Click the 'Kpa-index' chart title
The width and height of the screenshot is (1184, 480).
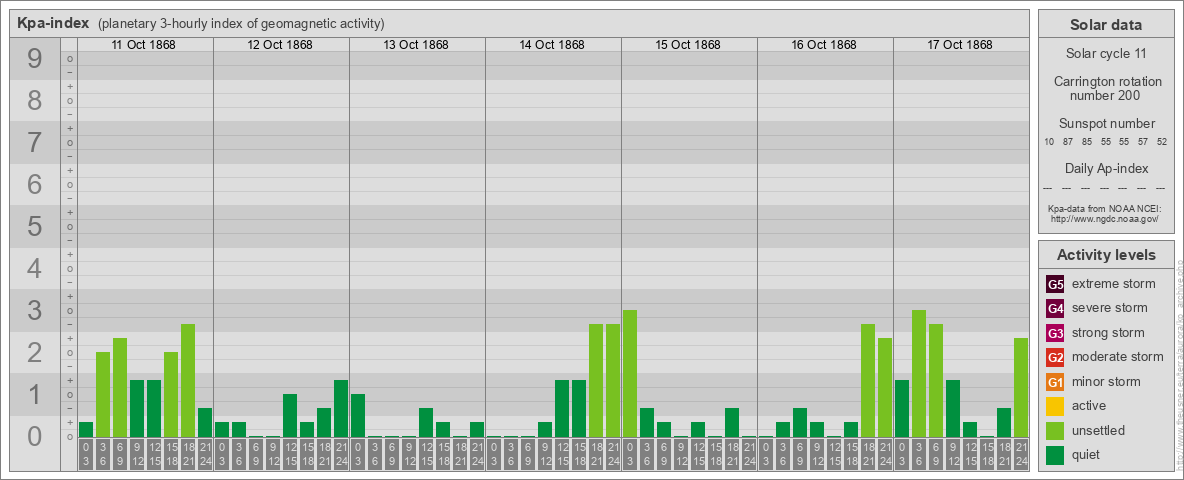click(x=54, y=23)
